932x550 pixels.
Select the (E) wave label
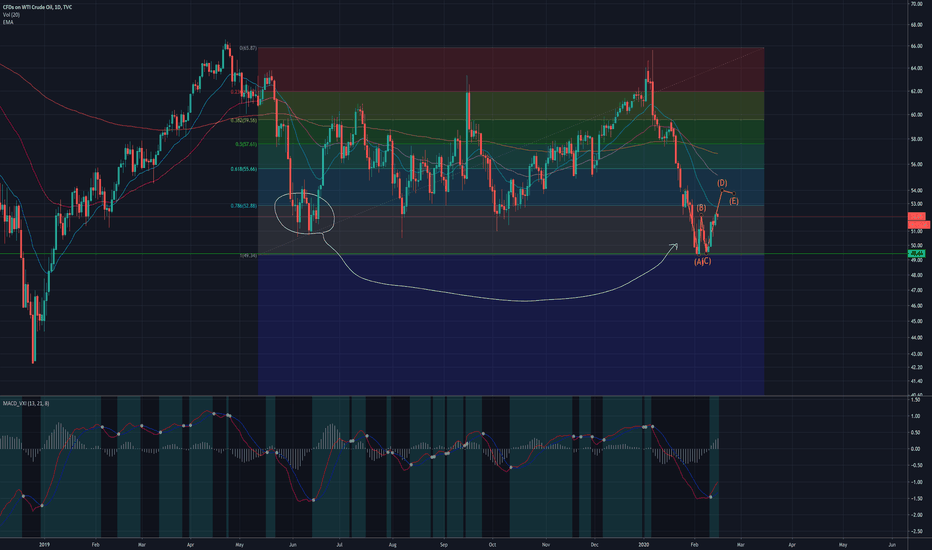[x=734, y=202]
